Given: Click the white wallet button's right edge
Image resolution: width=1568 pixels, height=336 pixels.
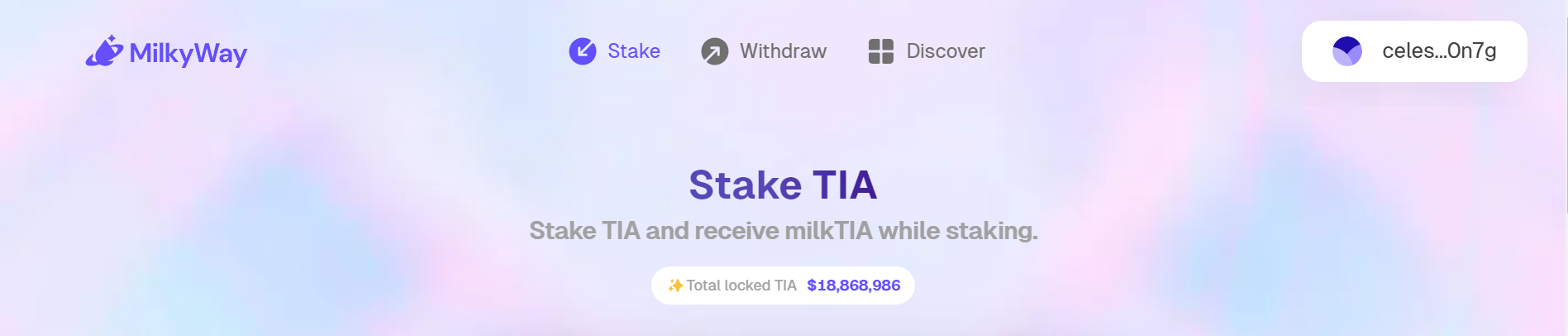Looking at the screenshot, I should [x=1518, y=51].
